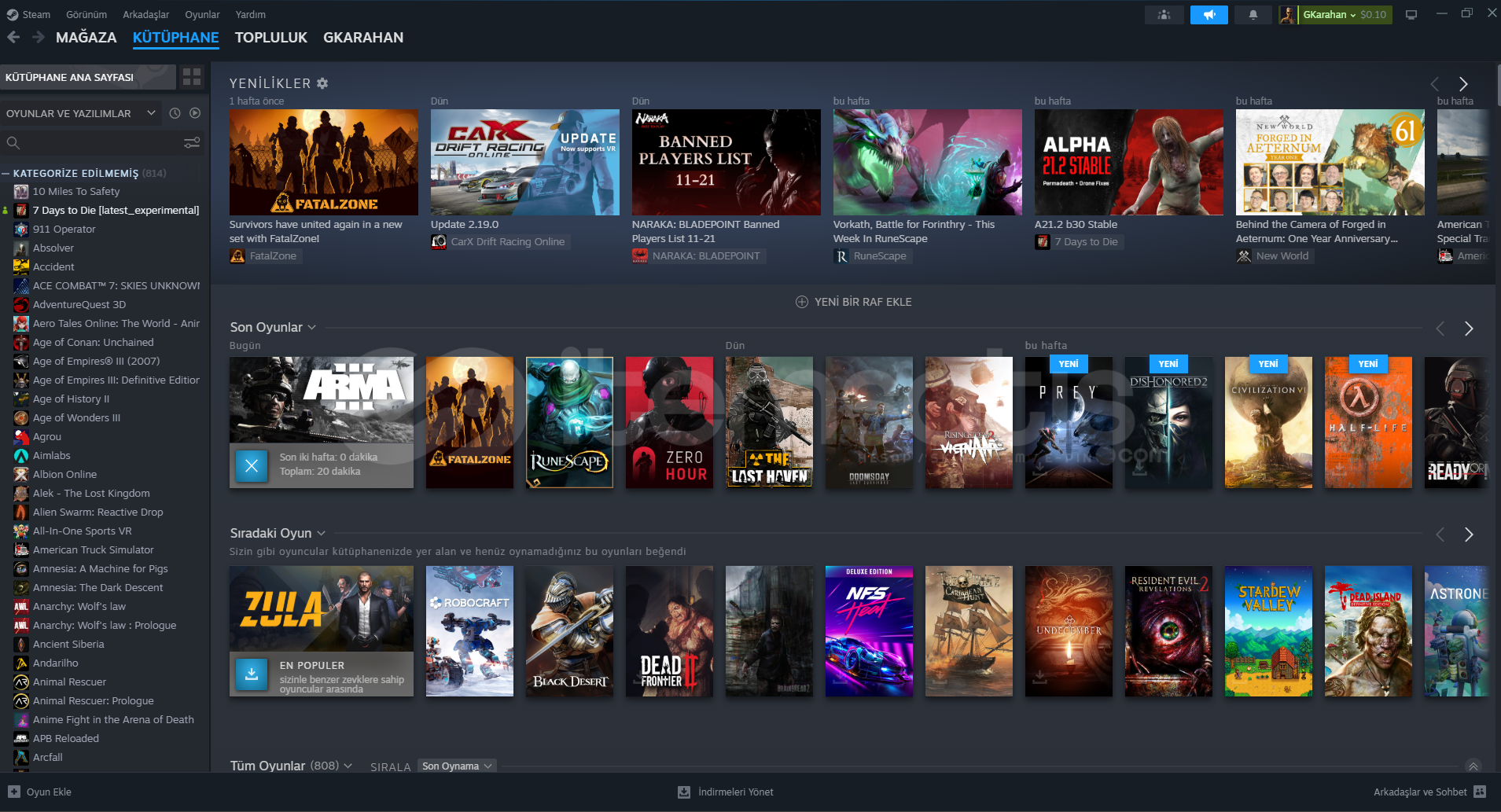1501x812 pixels.
Task: Collapse the KATEGORİZE EDİLMEMİŞ category
Action: (x=6, y=174)
